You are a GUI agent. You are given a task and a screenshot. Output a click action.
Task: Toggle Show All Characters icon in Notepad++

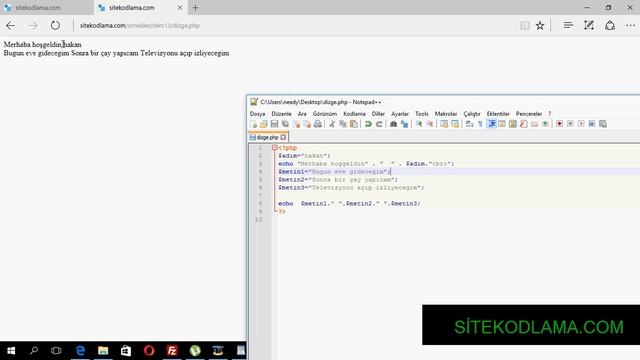point(480,124)
